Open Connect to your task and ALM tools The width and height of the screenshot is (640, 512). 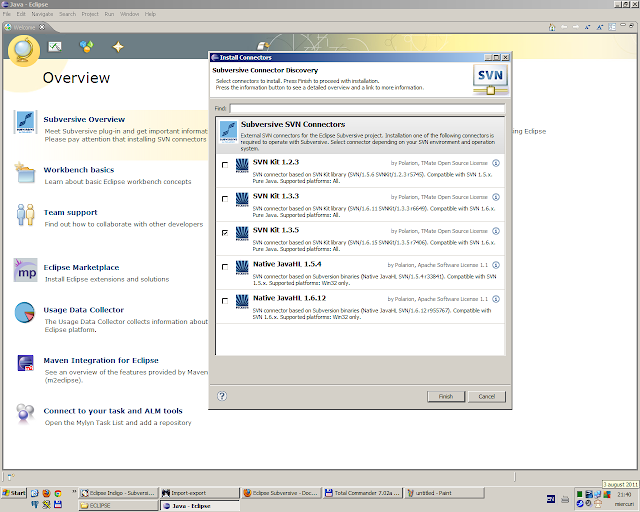pos(113,411)
